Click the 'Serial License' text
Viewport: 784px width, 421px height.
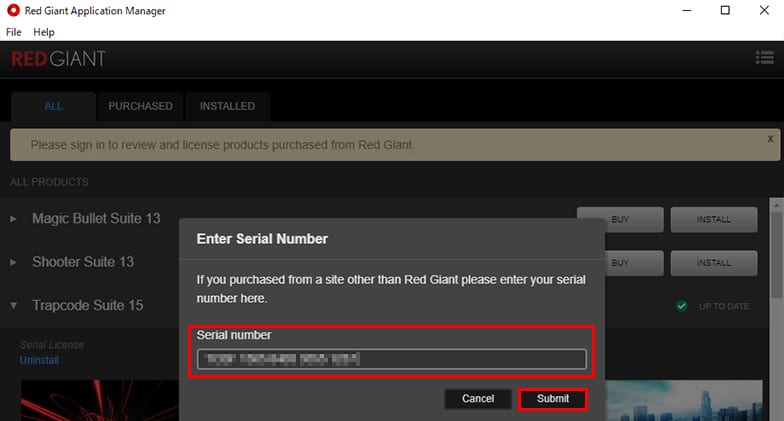click(52, 345)
